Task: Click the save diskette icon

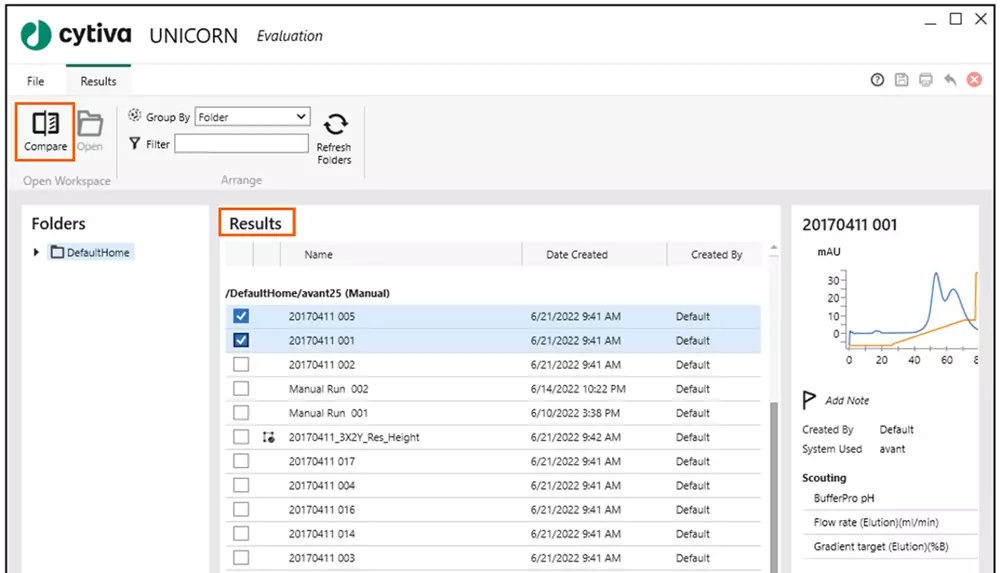Action: (x=901, y=81)
